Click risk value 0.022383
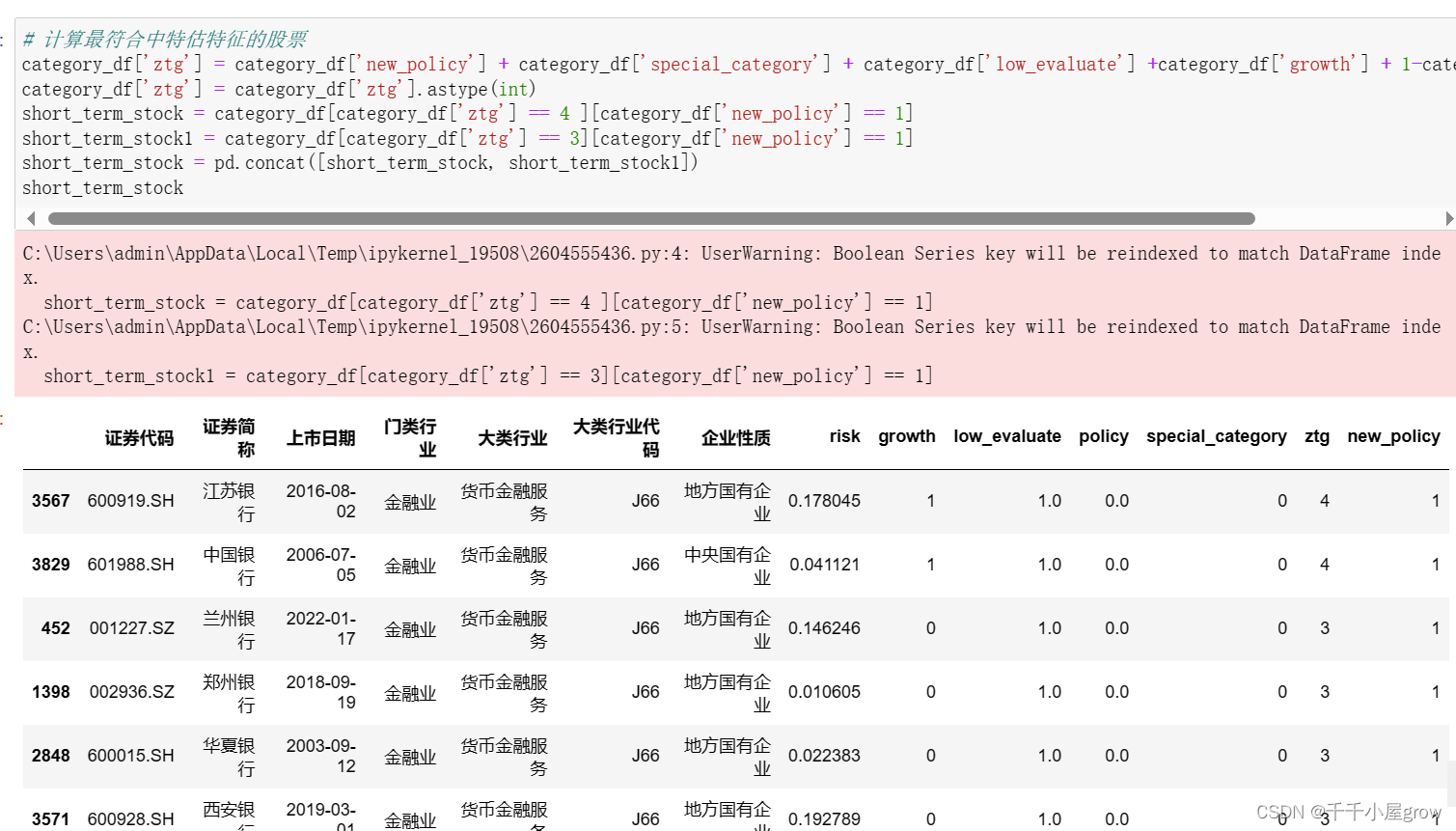 point(824,756)
